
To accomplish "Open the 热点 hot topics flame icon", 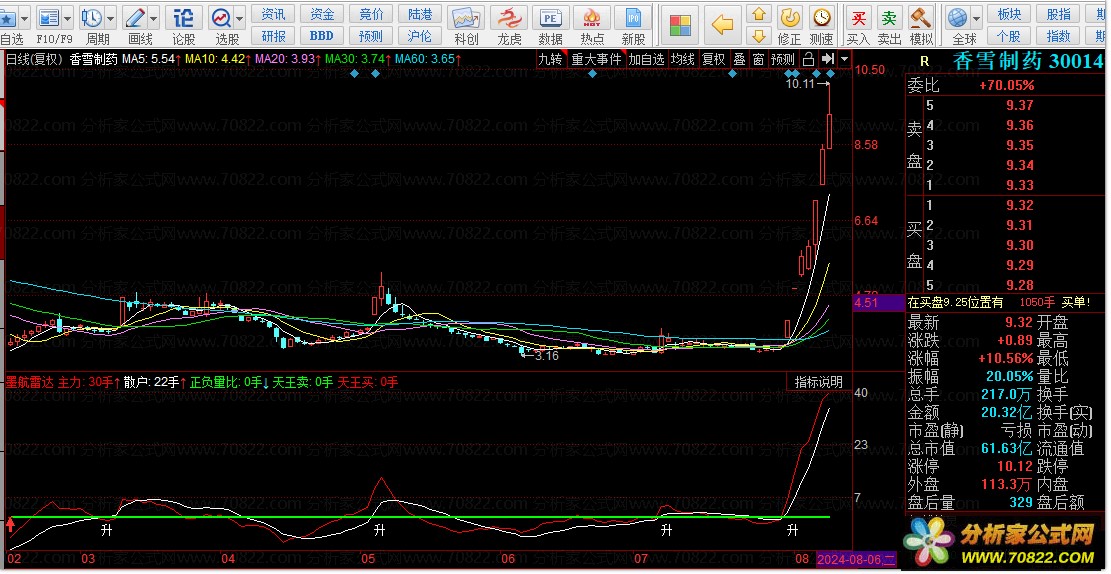I will pyautogui.click(x=592, y=18).
